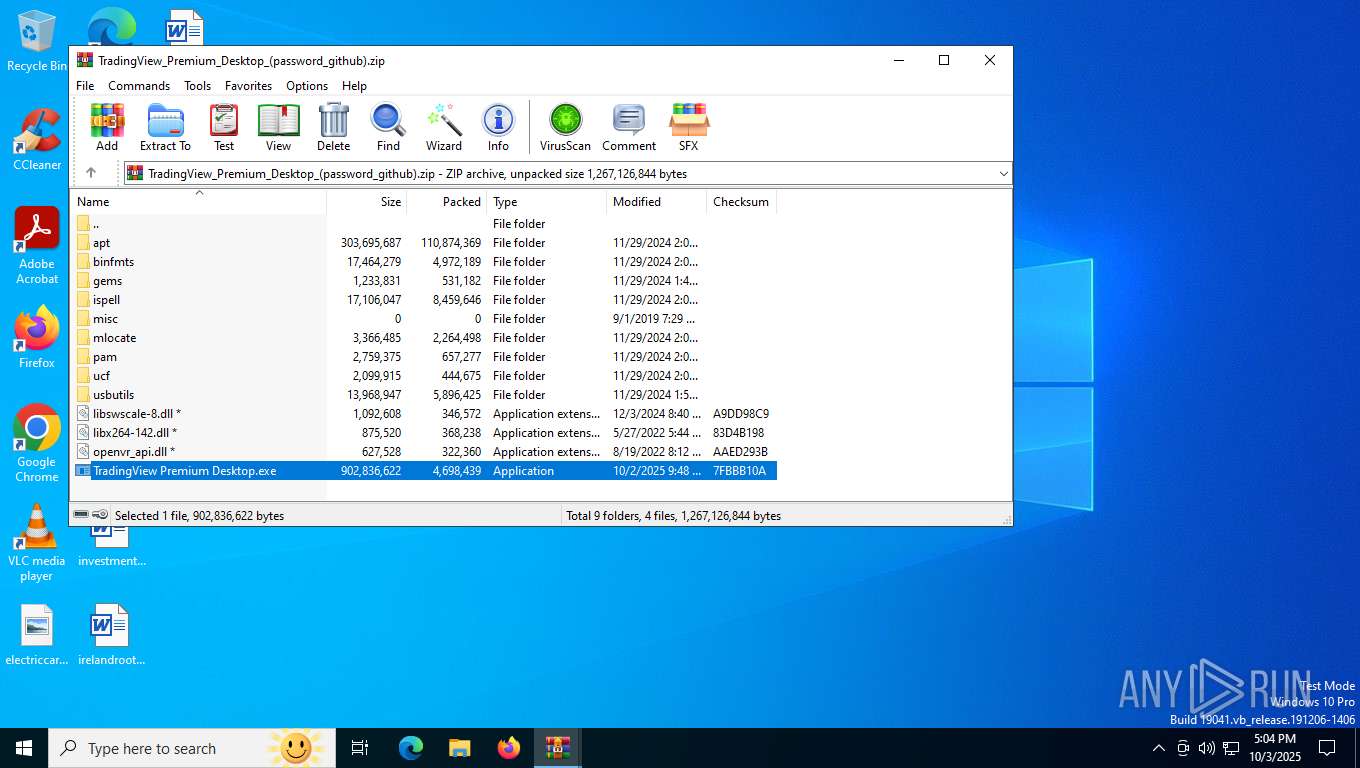Select the gems folder
Image resolution: width=1360 pixels, height=768 pixels.
click(424, 281)
